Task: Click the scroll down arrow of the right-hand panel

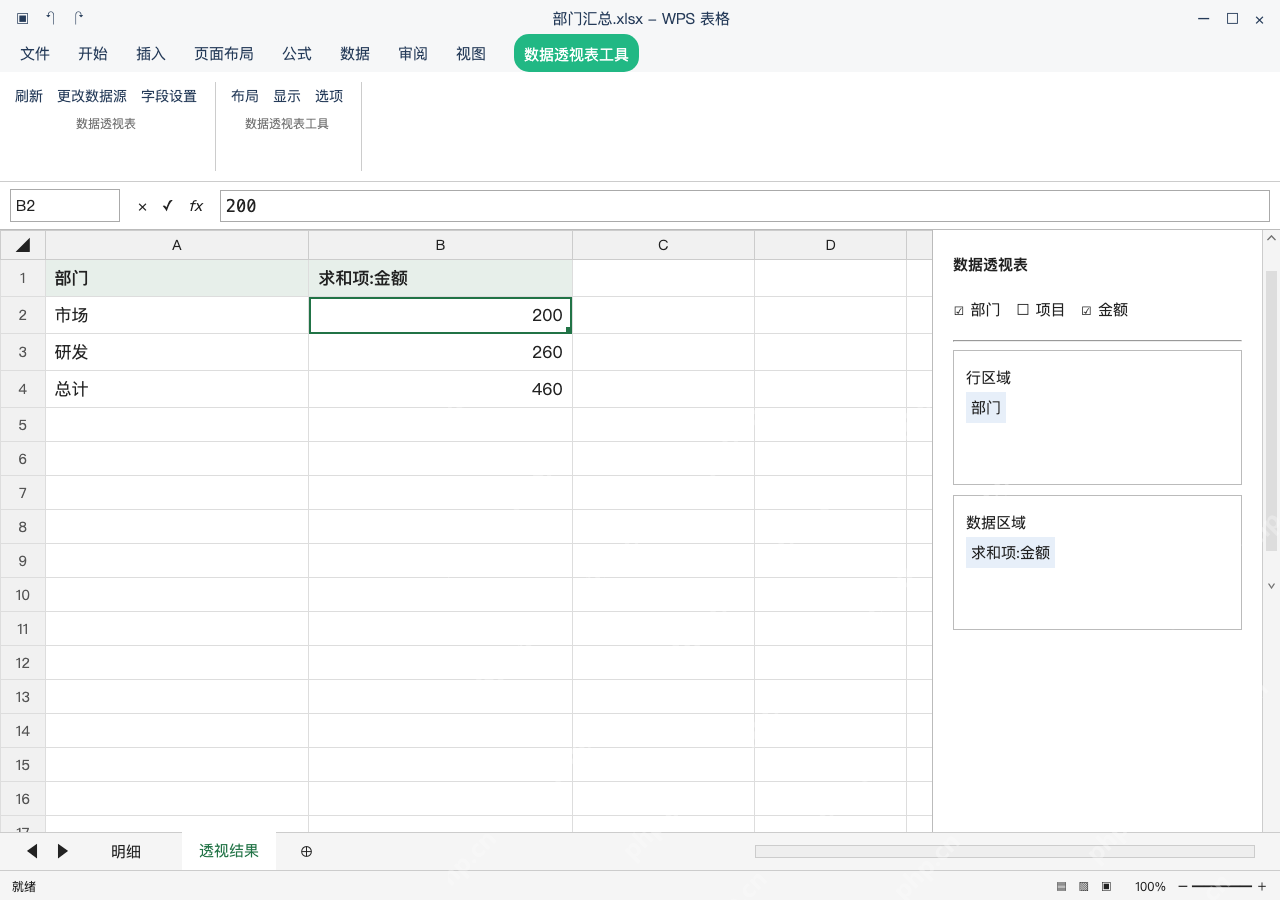Action: pyautogui.click(x=1271, y=586)
